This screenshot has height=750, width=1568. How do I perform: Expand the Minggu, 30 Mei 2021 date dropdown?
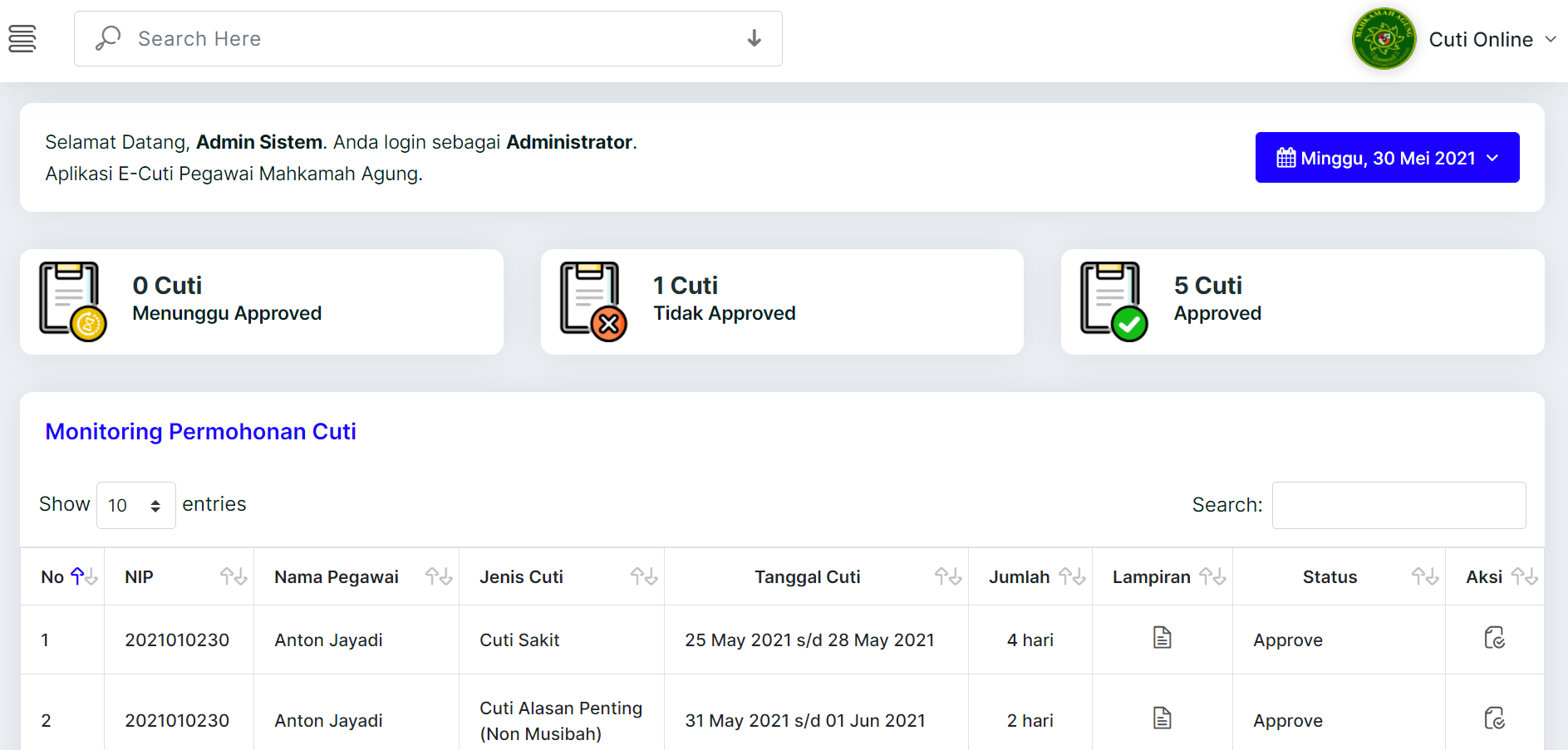tap(1386, 157)
